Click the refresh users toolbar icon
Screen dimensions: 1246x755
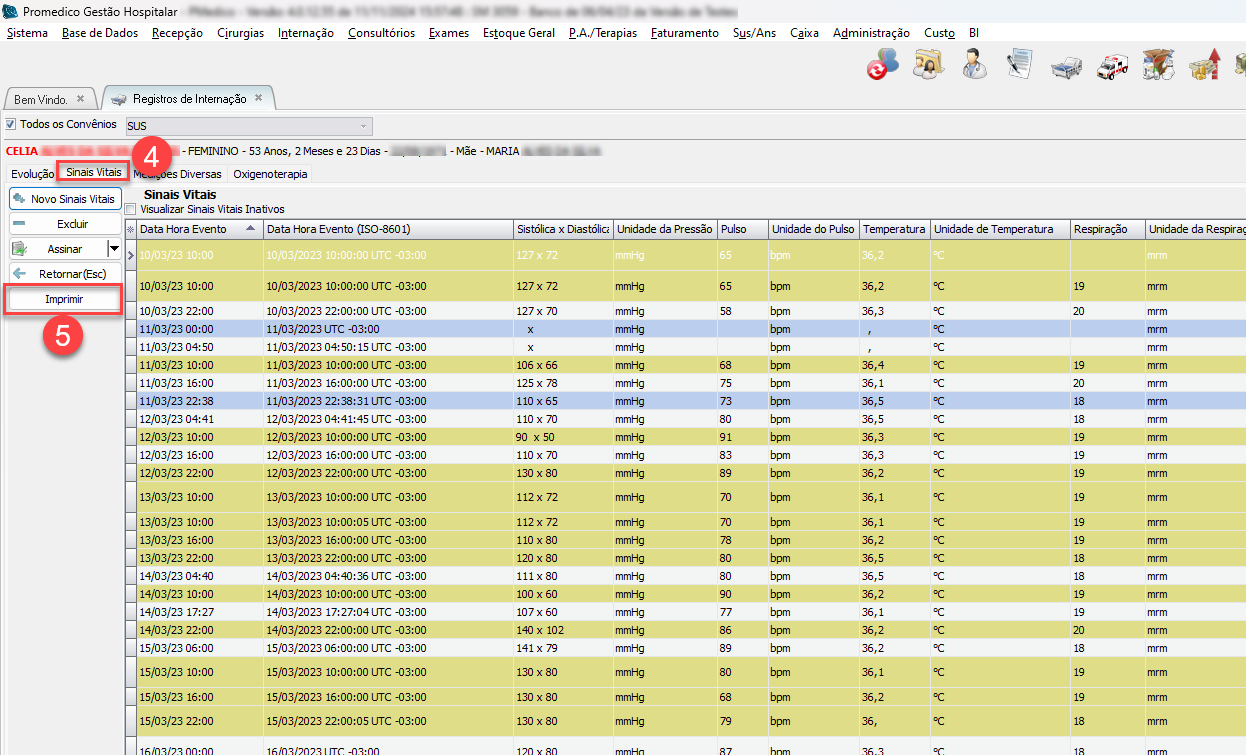coord(882,65)
